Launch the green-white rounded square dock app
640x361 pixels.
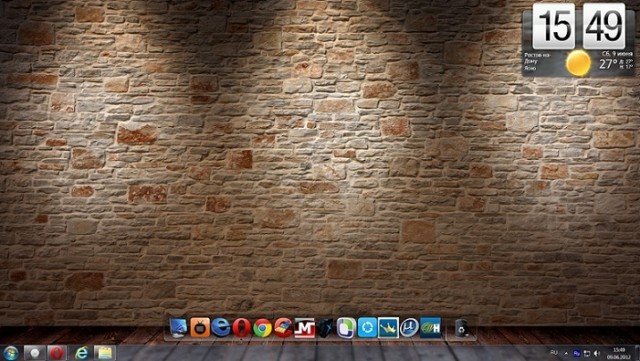point(346,328)
